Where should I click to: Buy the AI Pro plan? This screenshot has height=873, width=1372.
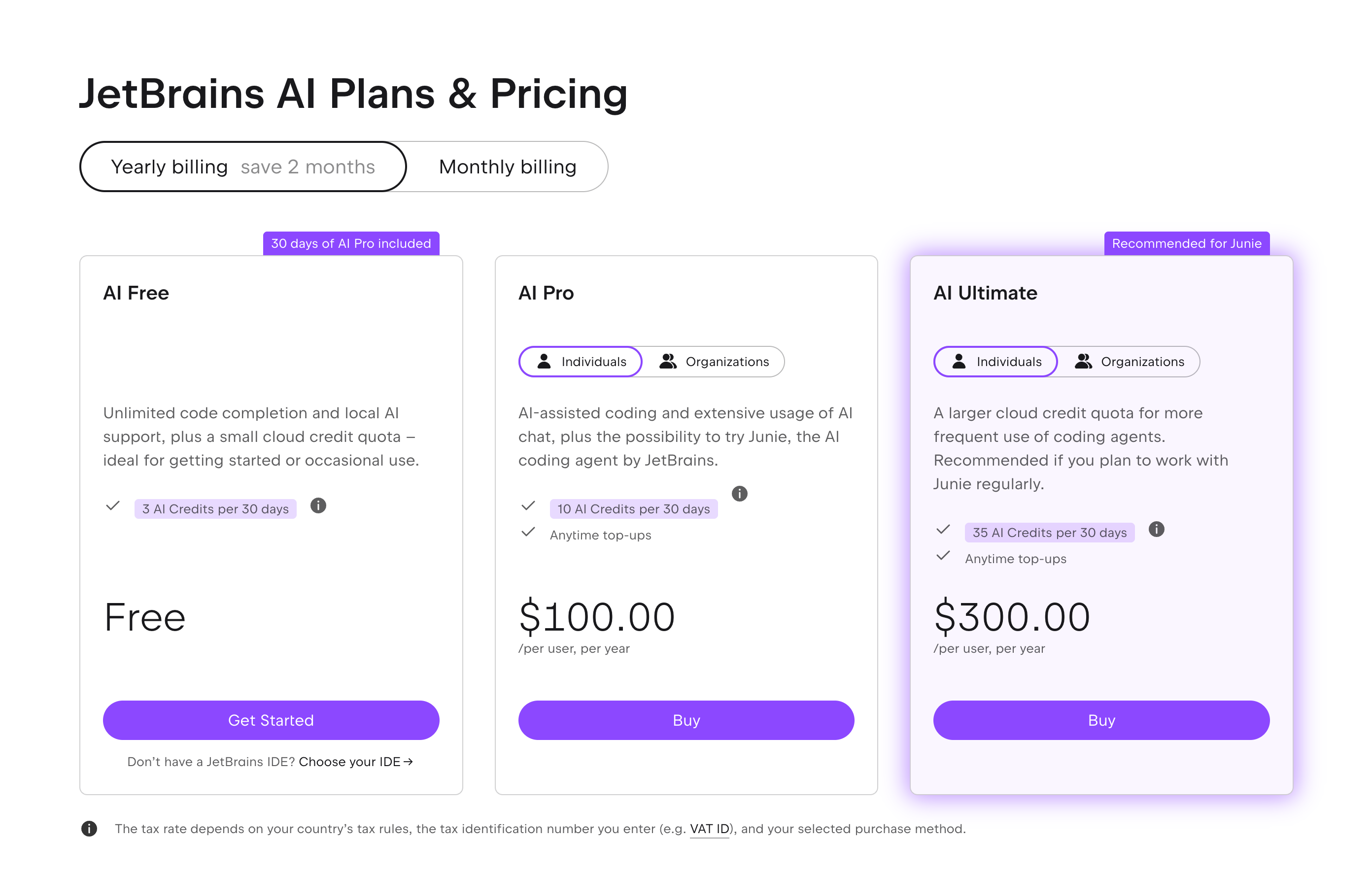686,720
